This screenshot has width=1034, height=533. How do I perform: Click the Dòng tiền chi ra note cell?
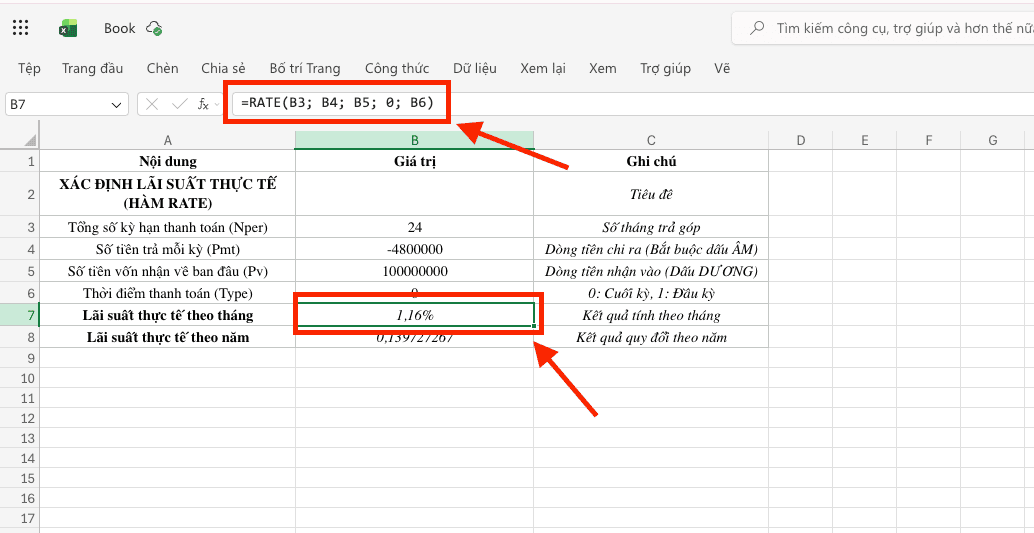[651, 249]
